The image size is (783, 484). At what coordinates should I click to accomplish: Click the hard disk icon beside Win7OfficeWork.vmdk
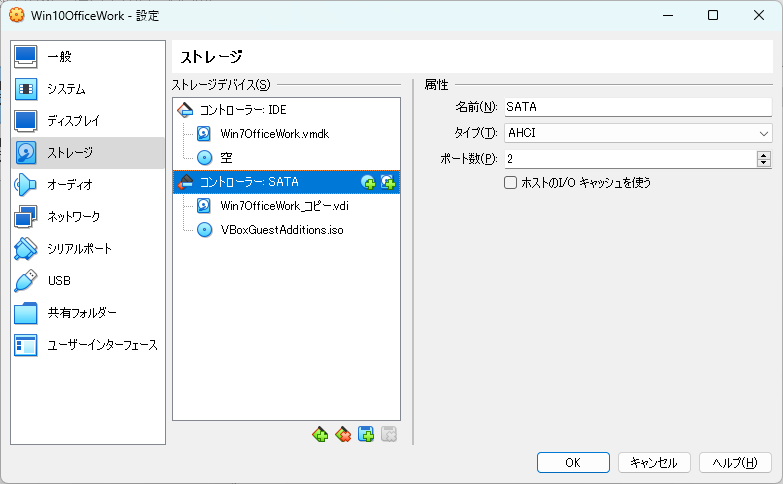click(204, 134)
